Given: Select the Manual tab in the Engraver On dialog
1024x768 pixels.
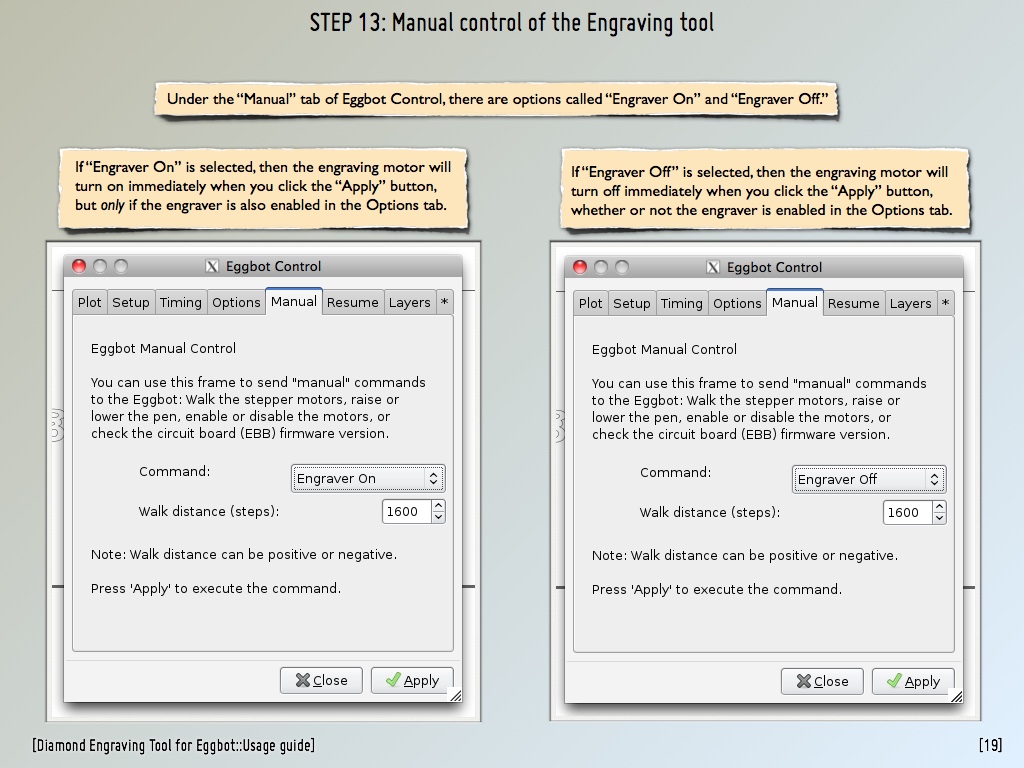Looking at the screenshot, I should pos(294,301).
